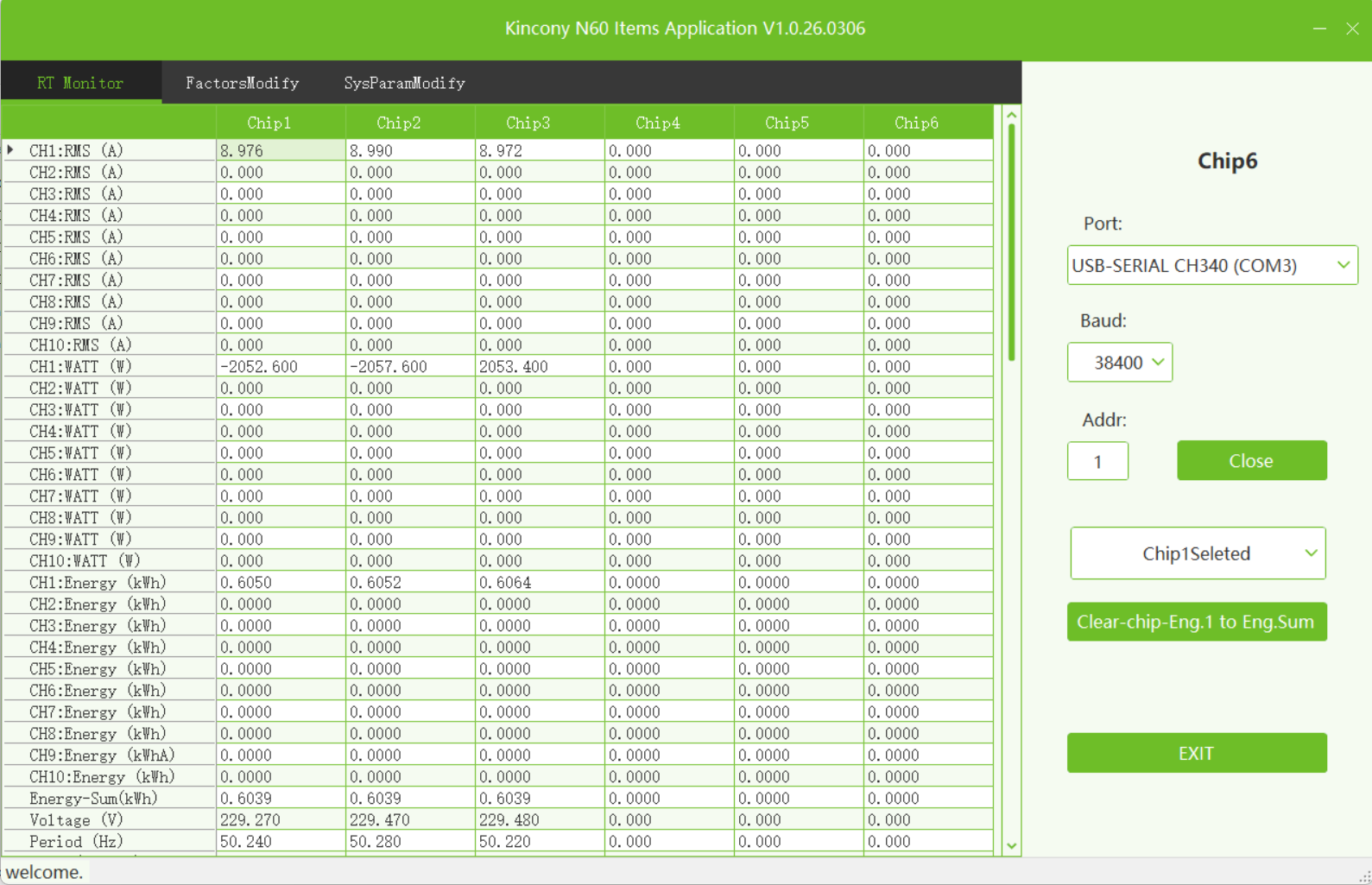Select the RT Monitor tab
Image resolution: width=1372 pixels, height=885 pixels.
80,83
